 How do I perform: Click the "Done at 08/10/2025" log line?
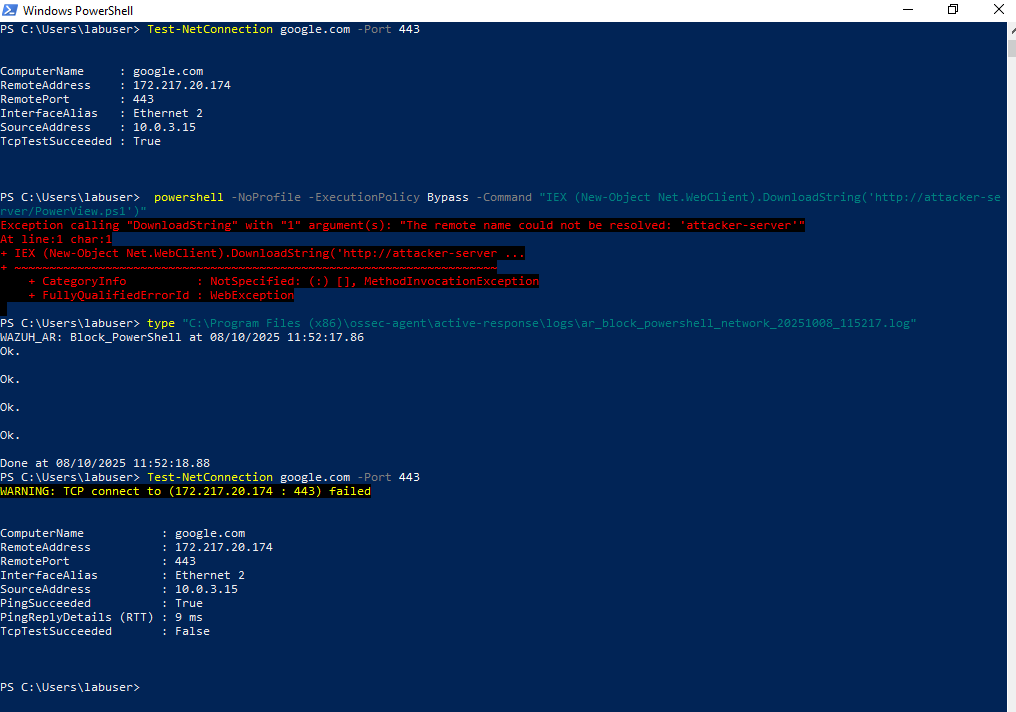pyautogui.click(x=105, y=464)
